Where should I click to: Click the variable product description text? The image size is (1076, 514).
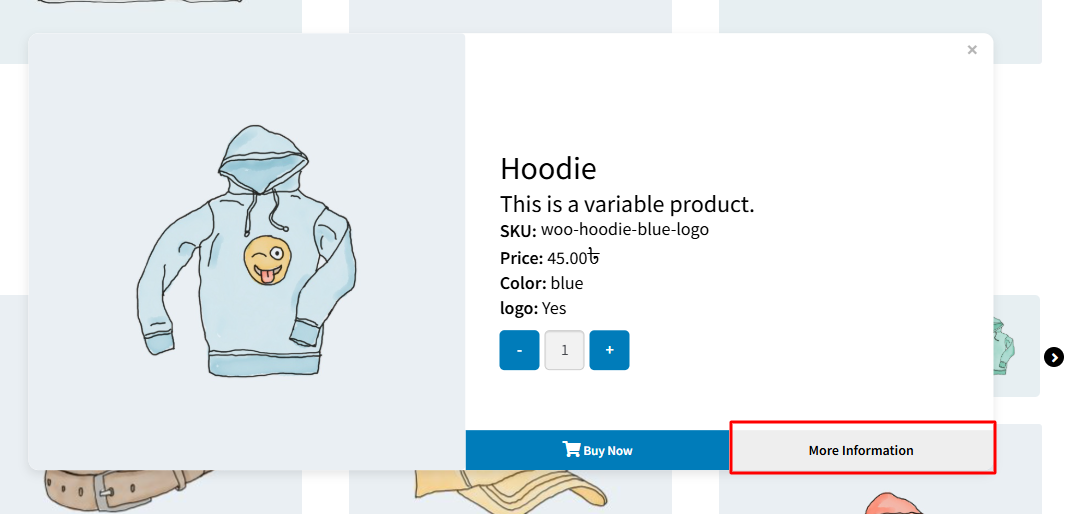pos(627,204)
